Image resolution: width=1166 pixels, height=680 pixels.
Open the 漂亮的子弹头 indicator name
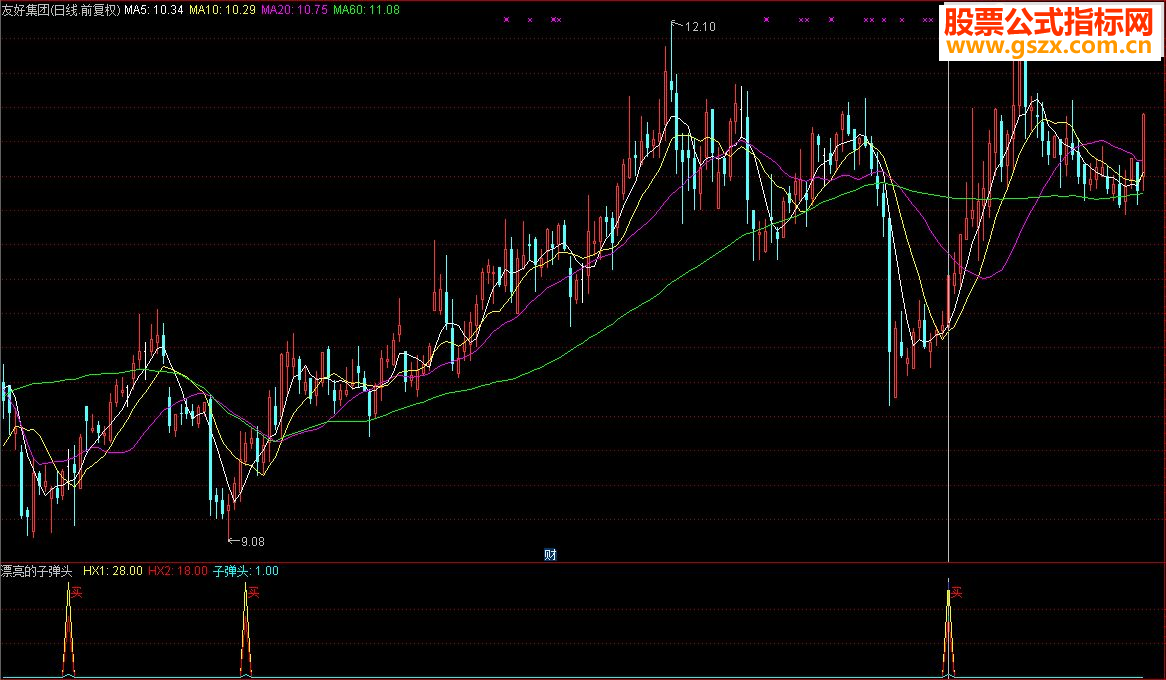pyautogui.click(x=36, y=571)
